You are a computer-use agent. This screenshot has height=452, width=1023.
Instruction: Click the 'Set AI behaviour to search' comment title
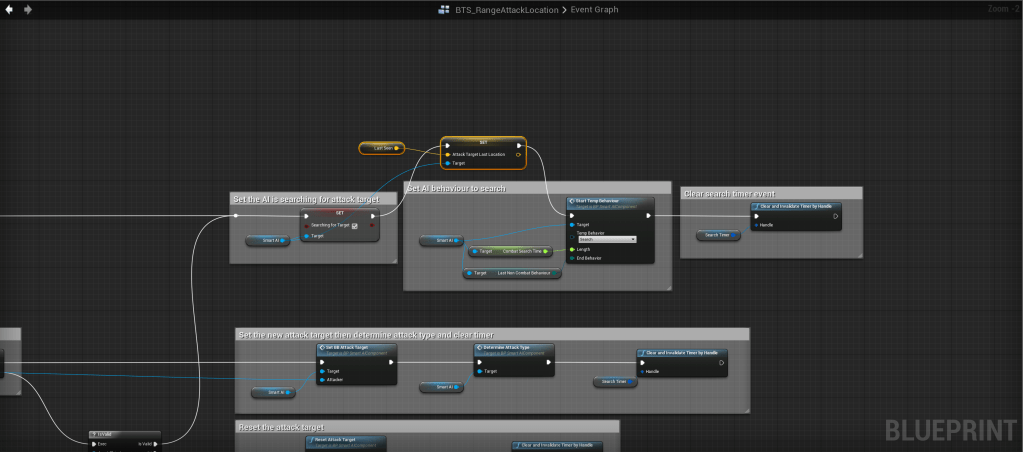pyautogui.click(x=456, y=188)
